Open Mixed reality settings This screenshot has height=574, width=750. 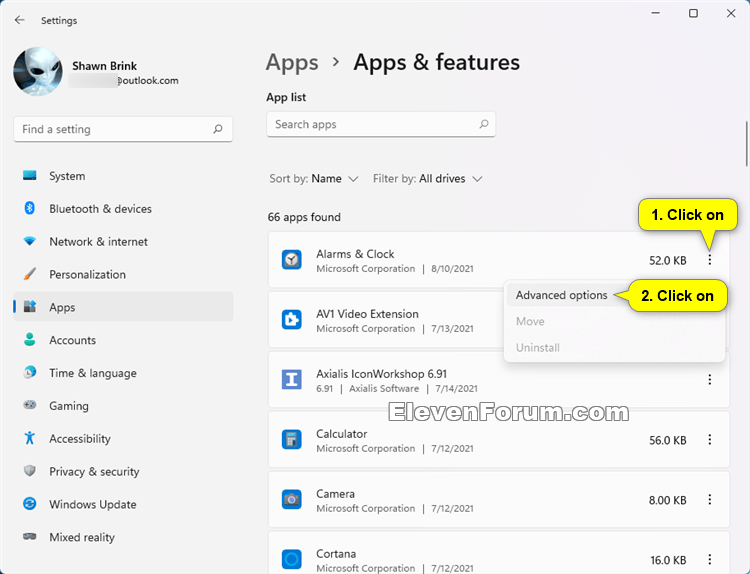point(123,537)
